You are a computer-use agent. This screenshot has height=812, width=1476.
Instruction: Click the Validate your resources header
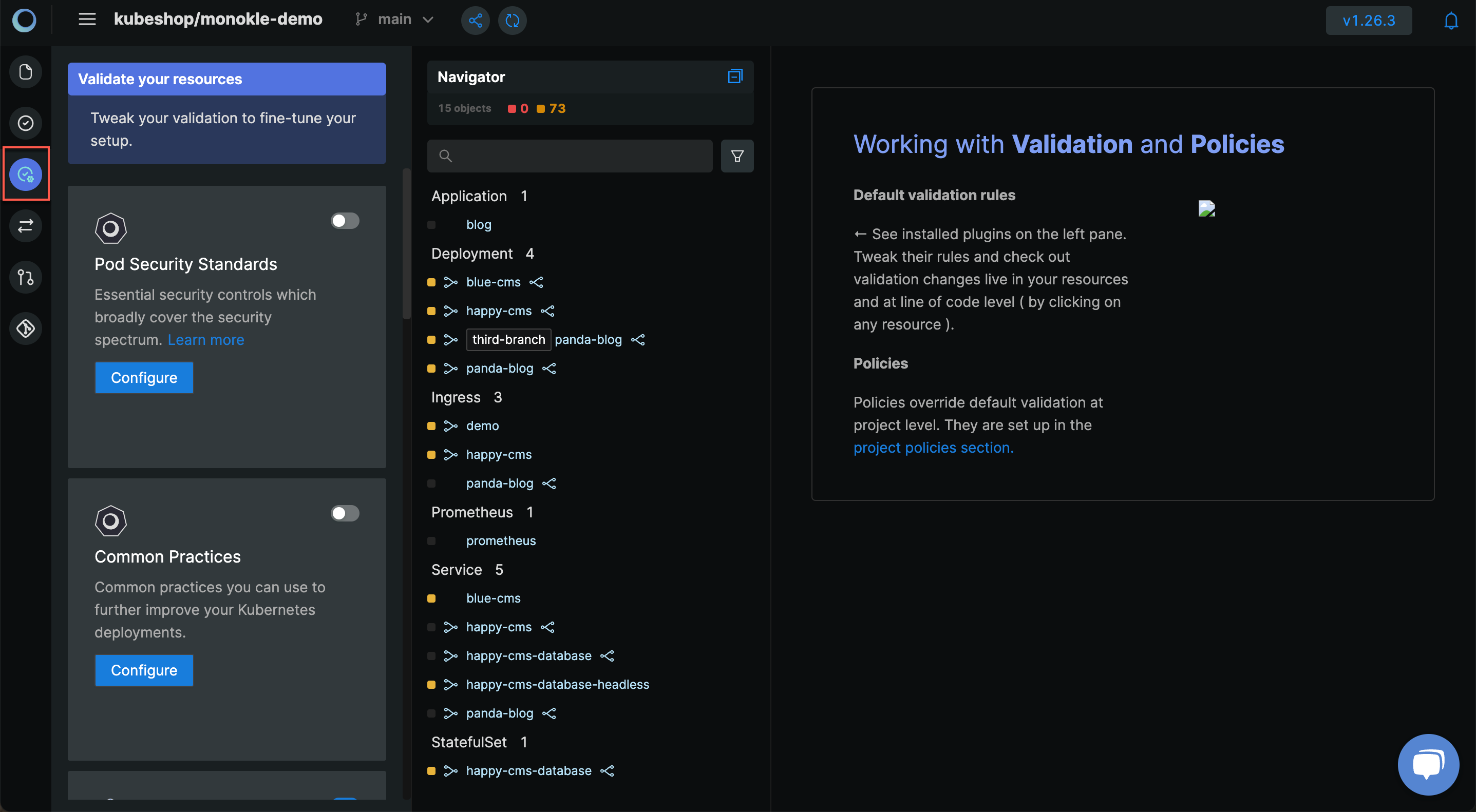click(x=227, y=79)
